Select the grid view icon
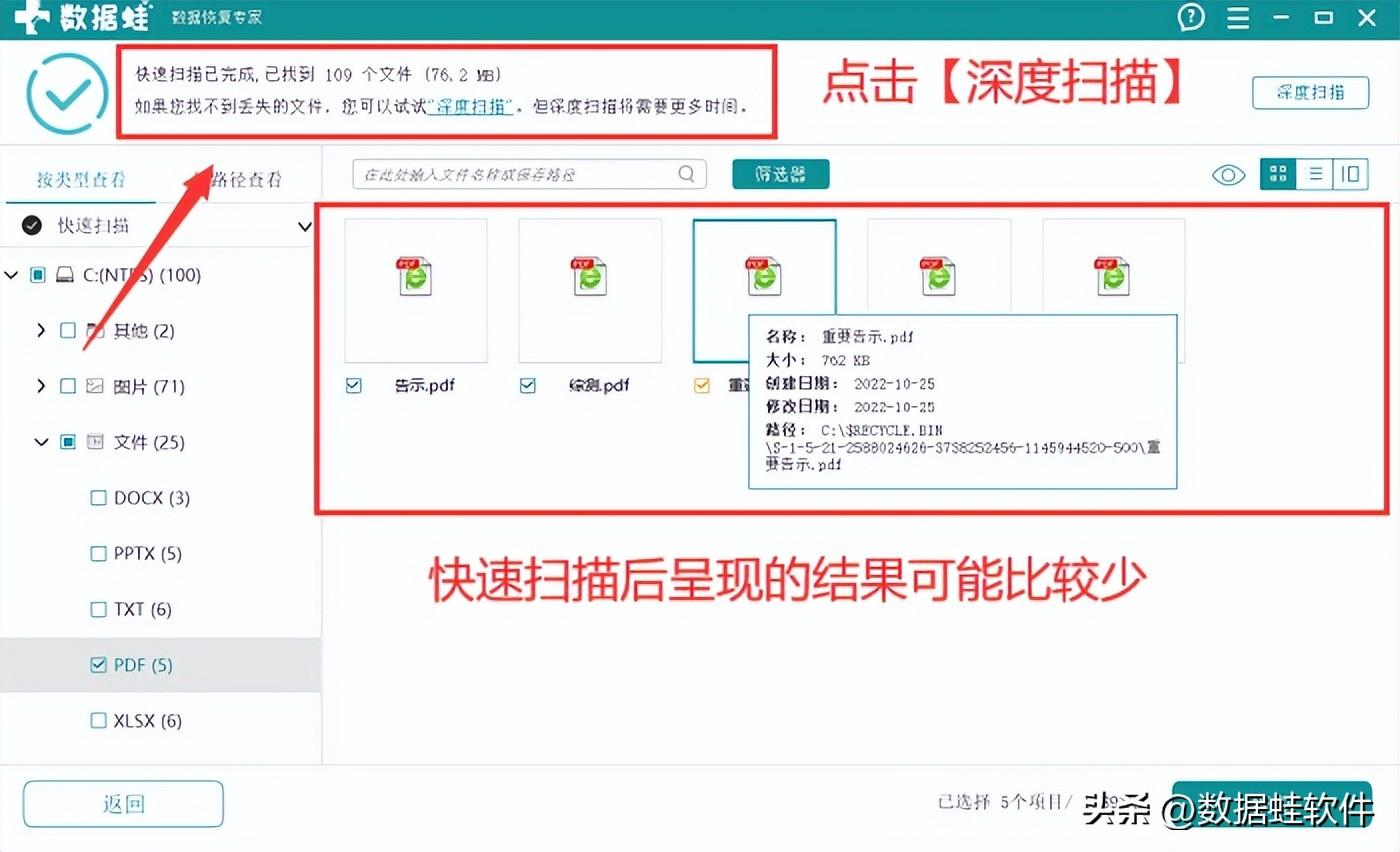Screen dimensions: 1400x852 [1277, 173]
